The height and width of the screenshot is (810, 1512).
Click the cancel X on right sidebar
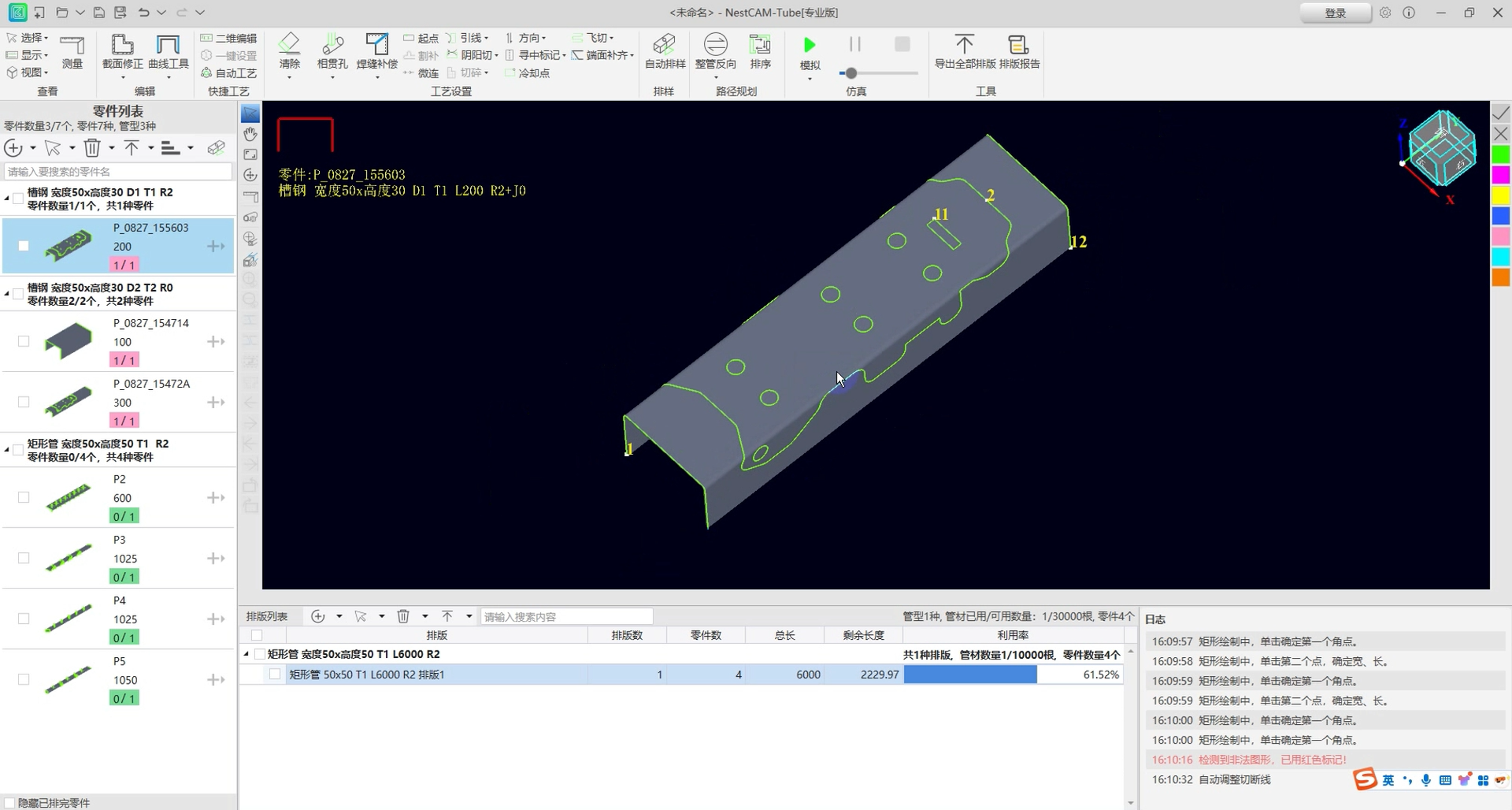click(x=1501, y=134)
